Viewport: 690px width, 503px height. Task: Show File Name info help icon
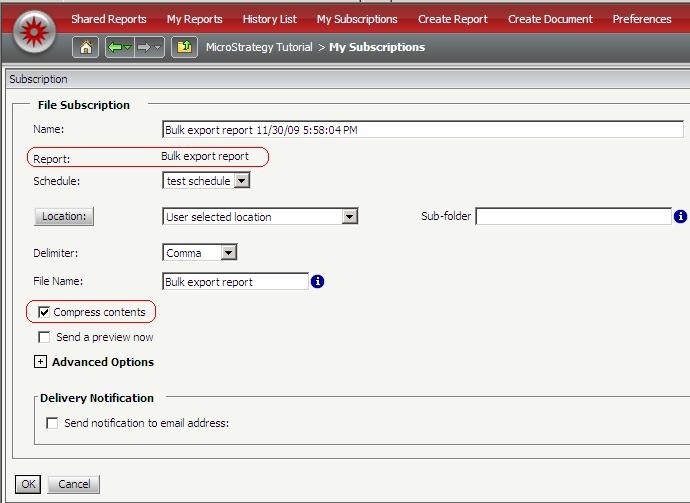[x=317, y=281]
